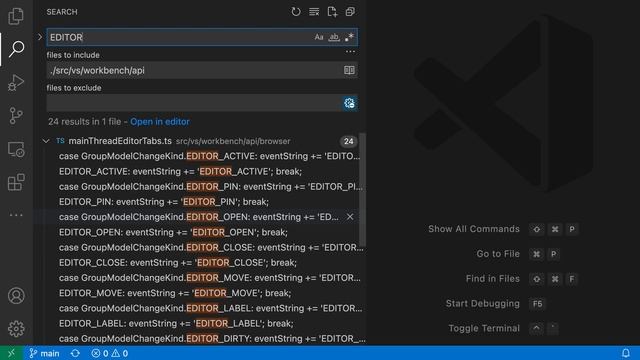Select EDITOR_PIN: eventString result line
640x360 pixels.
click(x=164, y=202)
